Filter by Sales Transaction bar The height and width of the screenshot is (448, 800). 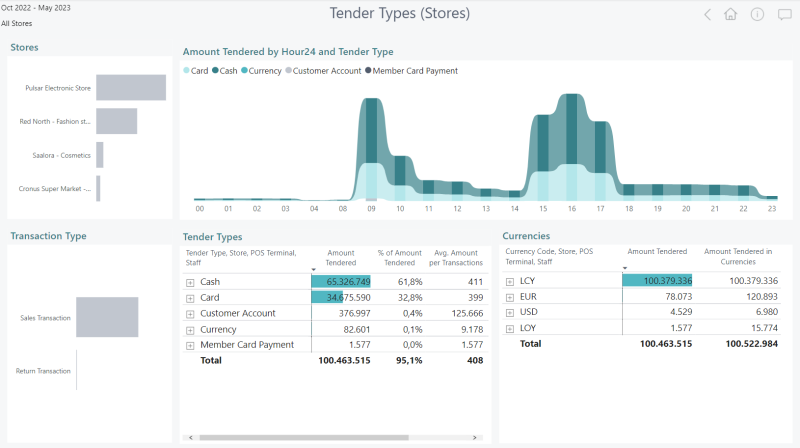[x=107, y=317]
